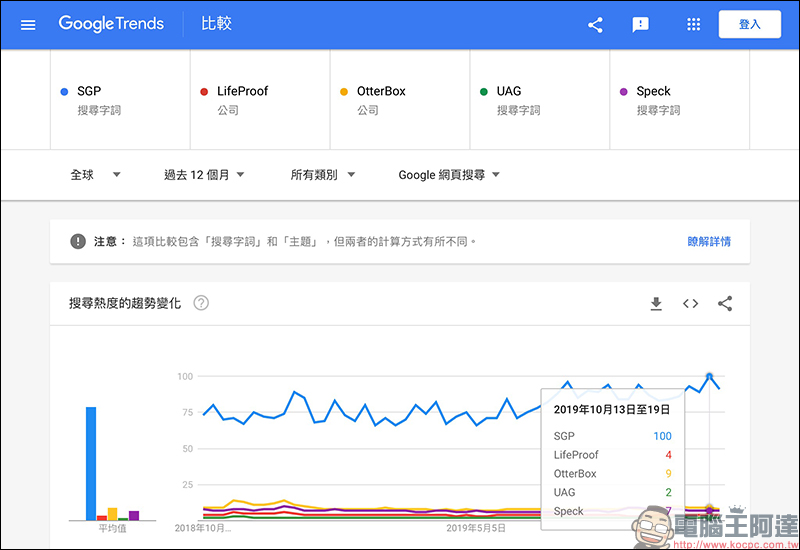Viewport: 800px width, 550px height.
Task: Select the LifeProof term card
Action: pyautogui.click(x=260, y=99)
